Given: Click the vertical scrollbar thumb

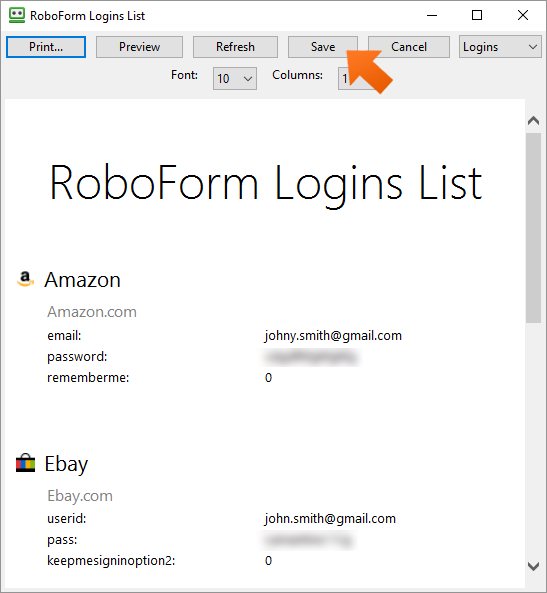Looking at the screenshot, I should pos(533,228).
